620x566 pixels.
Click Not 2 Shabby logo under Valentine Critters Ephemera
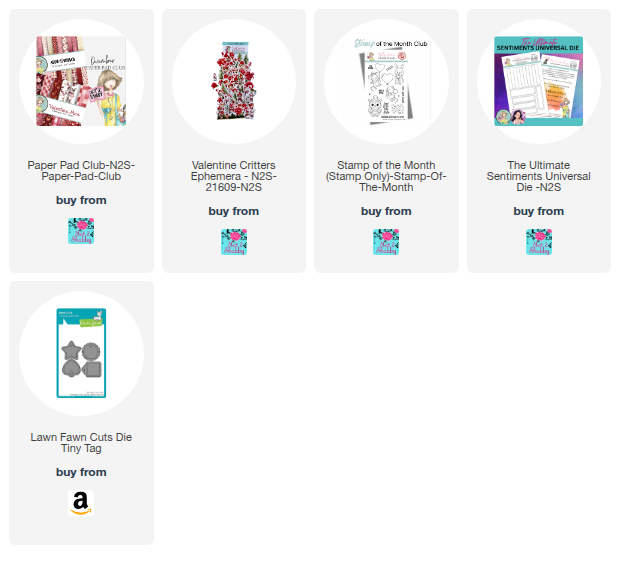[234, 242]
